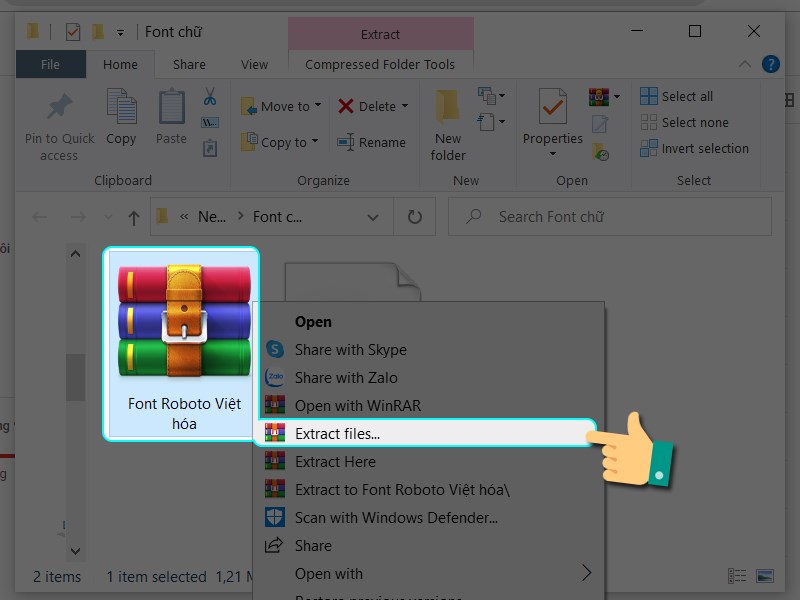Select the Font Roboto Việt hóa archive file
Viewport: 800px width, 600px height.
(x=182, y=344)
